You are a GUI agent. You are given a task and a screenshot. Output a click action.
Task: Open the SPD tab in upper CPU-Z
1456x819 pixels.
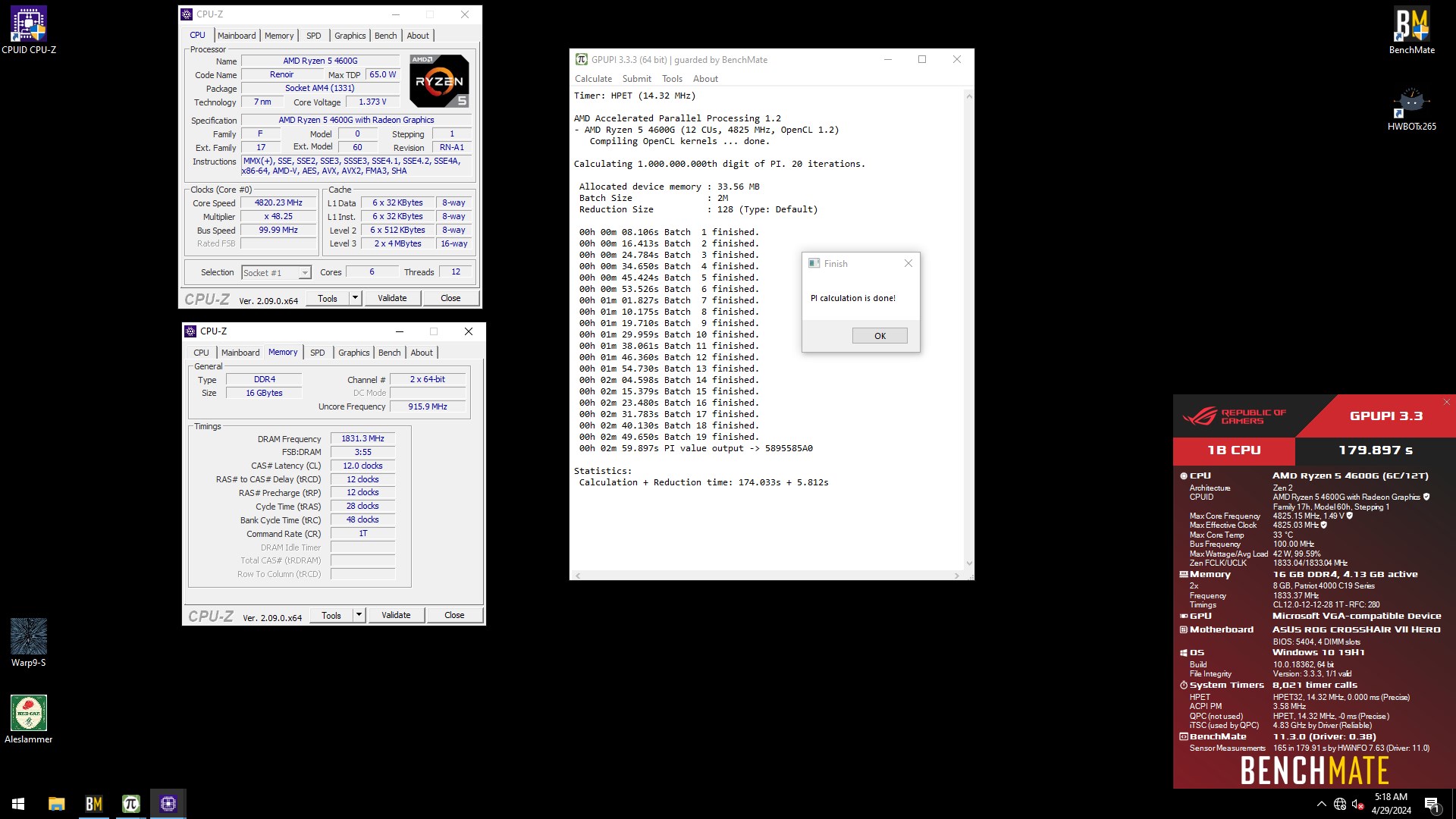click(x=314, y=36)
